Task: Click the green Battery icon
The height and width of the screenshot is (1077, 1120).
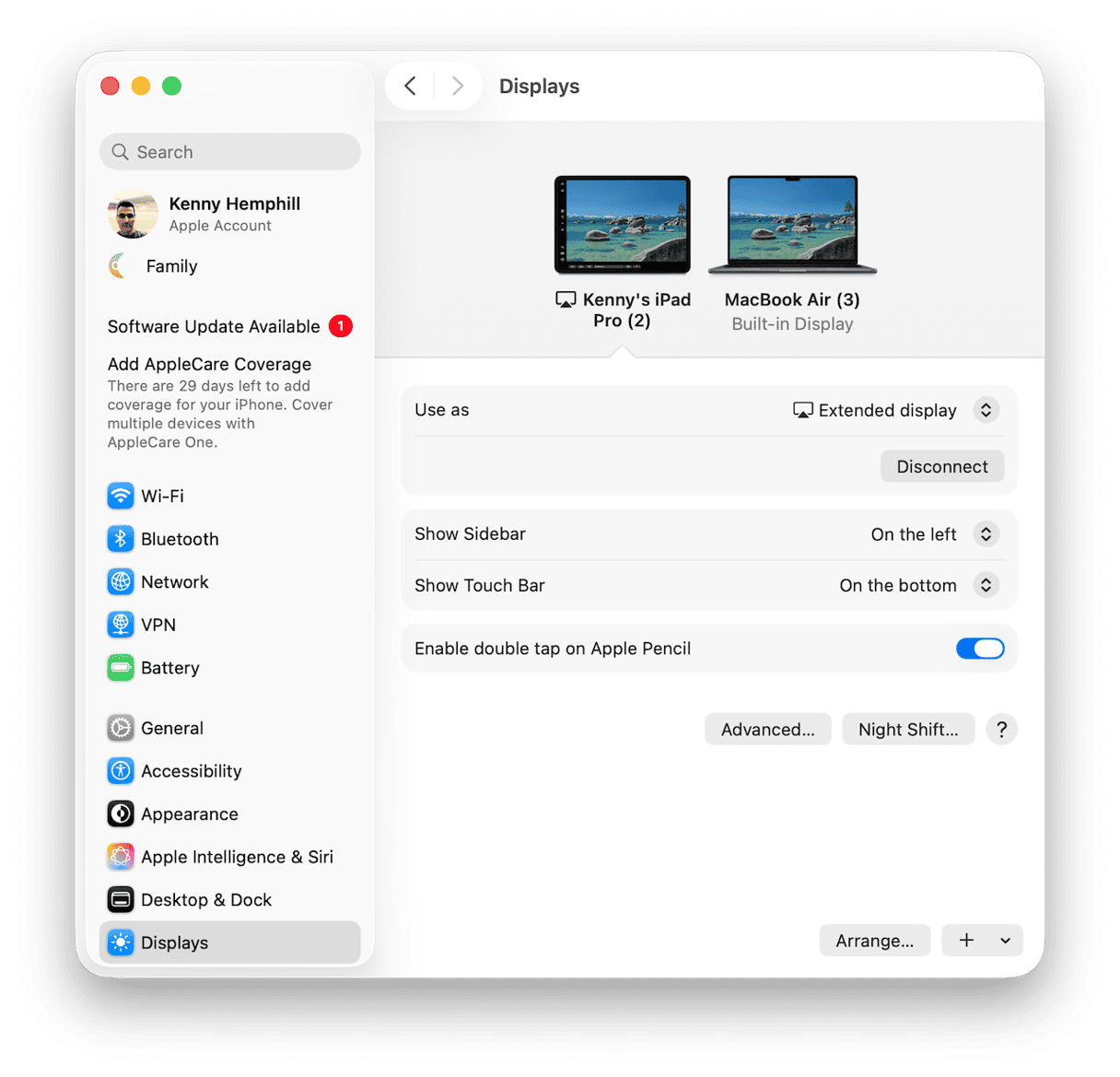Action: [121, 668]
